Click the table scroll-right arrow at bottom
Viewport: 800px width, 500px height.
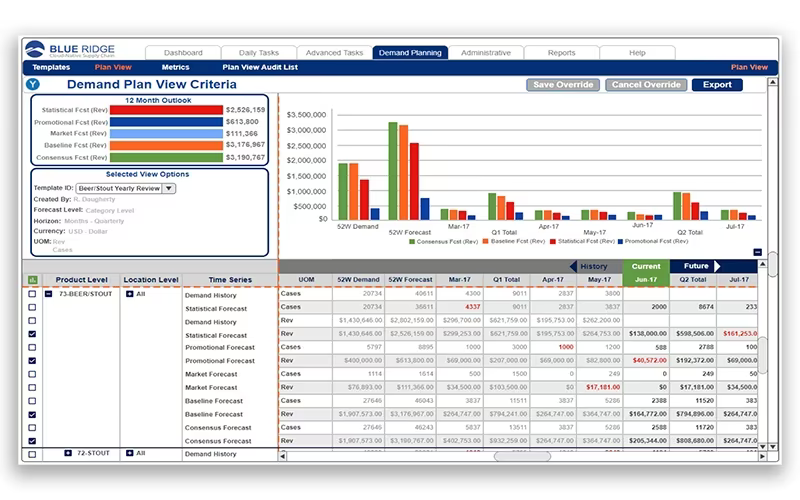[762, 456]
